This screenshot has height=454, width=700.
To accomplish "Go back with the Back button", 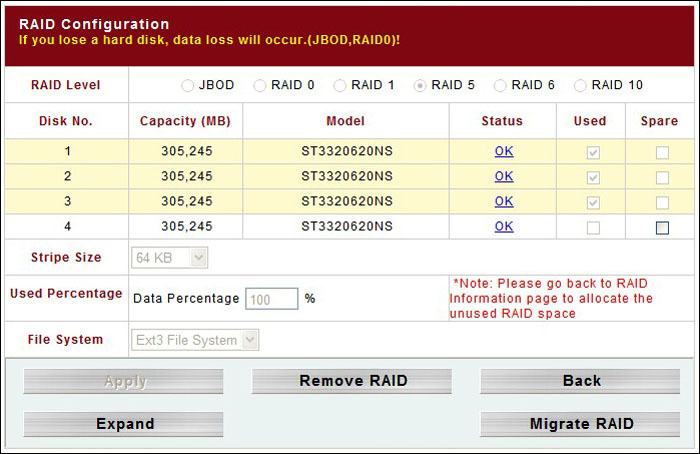I will [x=580, y=381].
